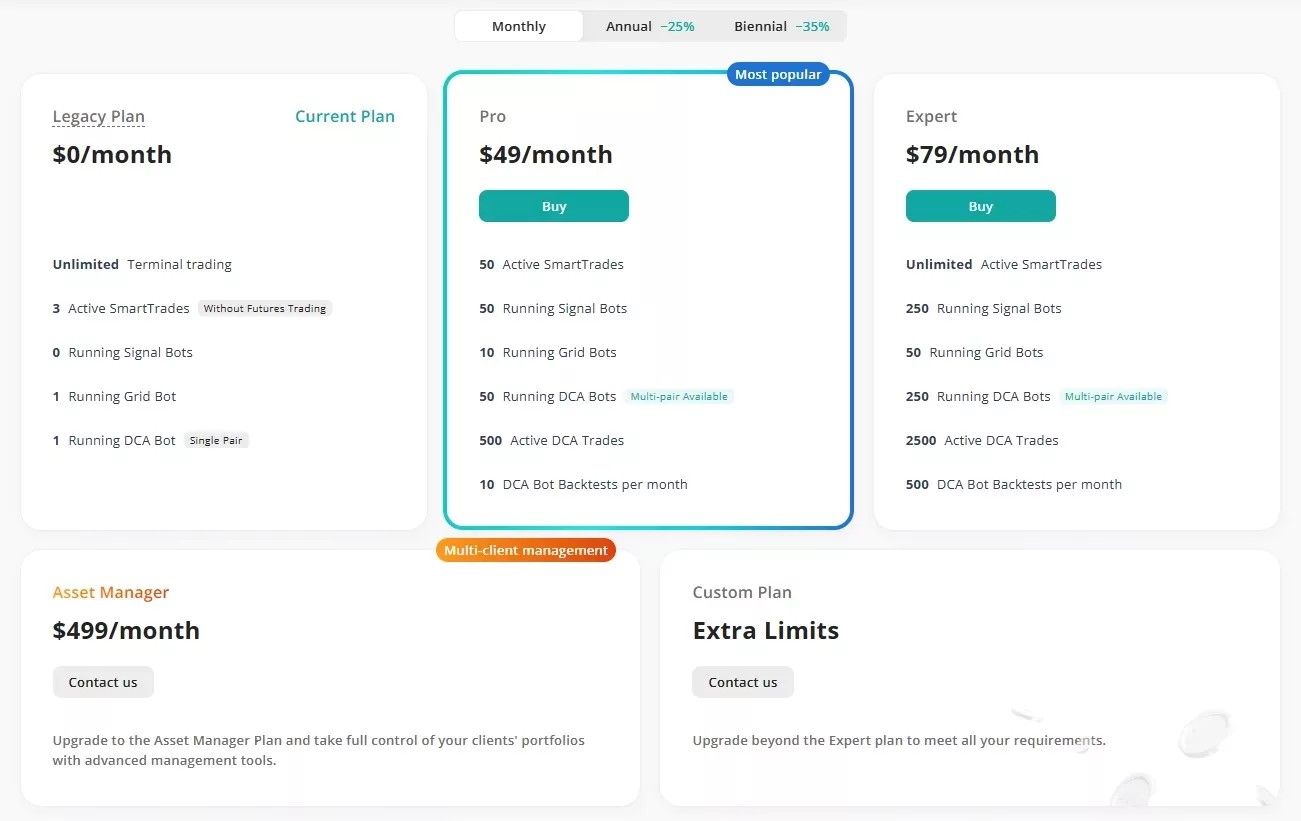Click the Without Futures Trading tag

pyautogui.click(x=264, y=309)
